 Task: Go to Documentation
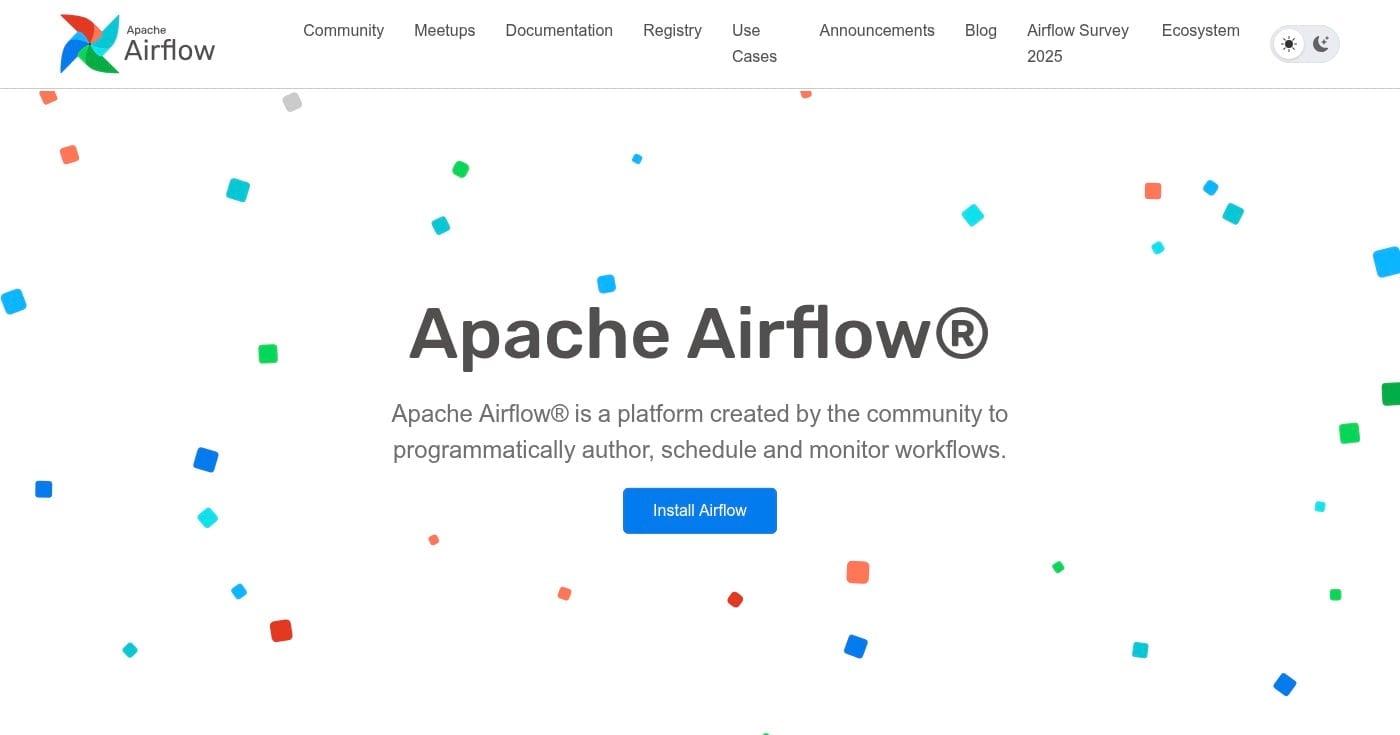click(559, 31)
